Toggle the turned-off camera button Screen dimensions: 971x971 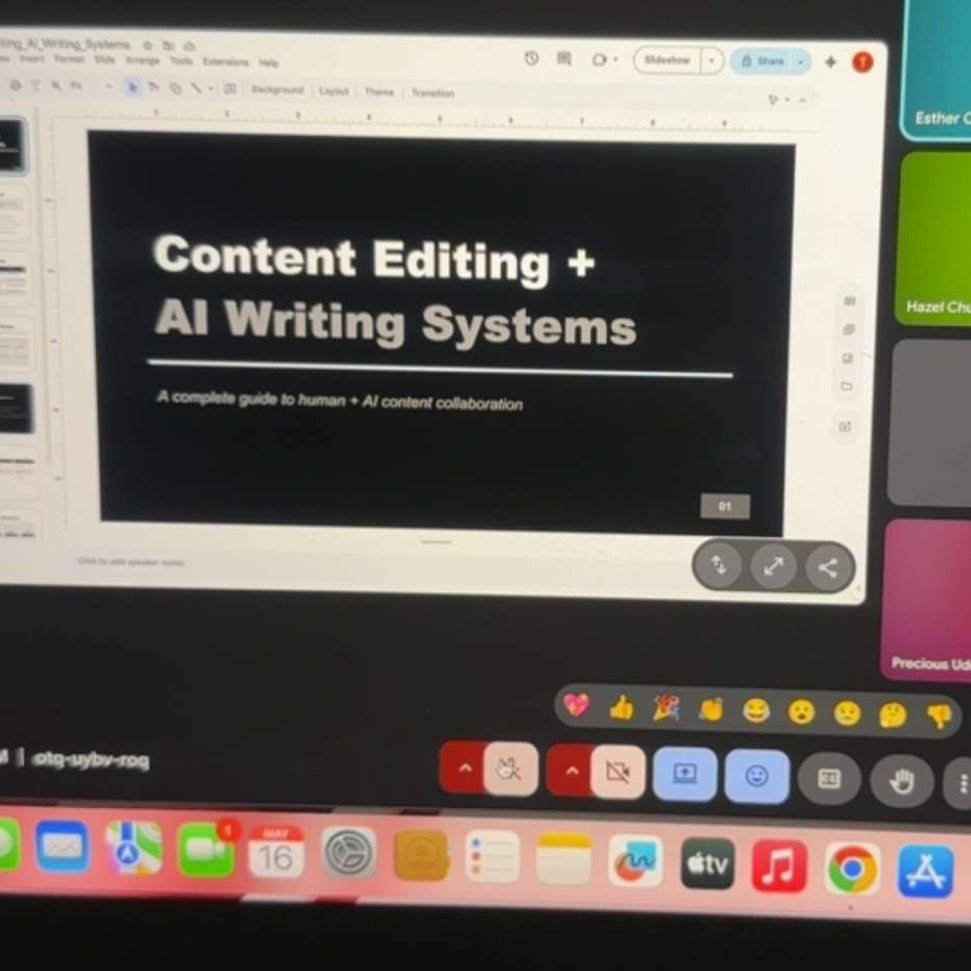(x=618, y=772)
